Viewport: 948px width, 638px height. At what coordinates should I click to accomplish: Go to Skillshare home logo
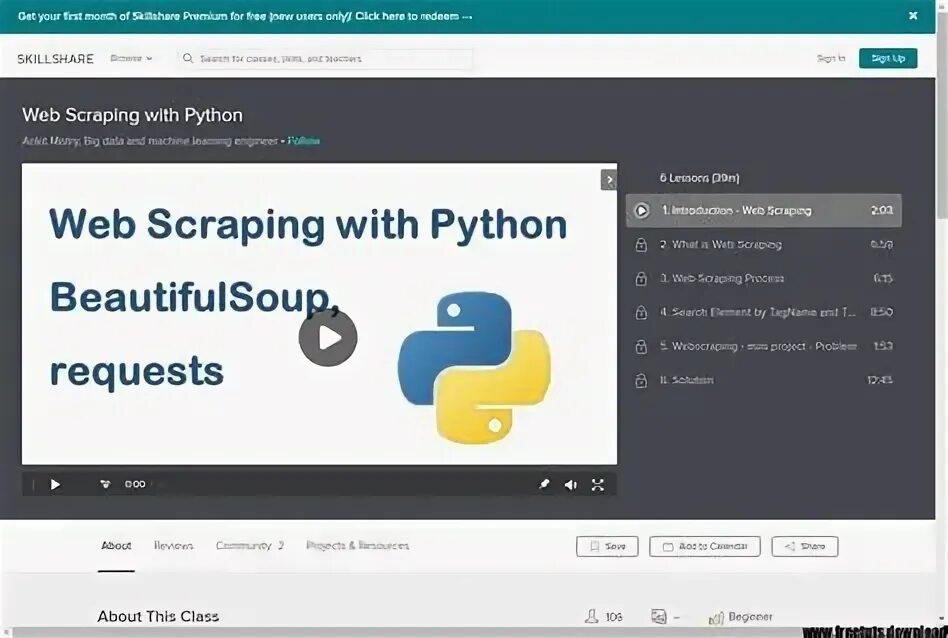coord(56,59)
